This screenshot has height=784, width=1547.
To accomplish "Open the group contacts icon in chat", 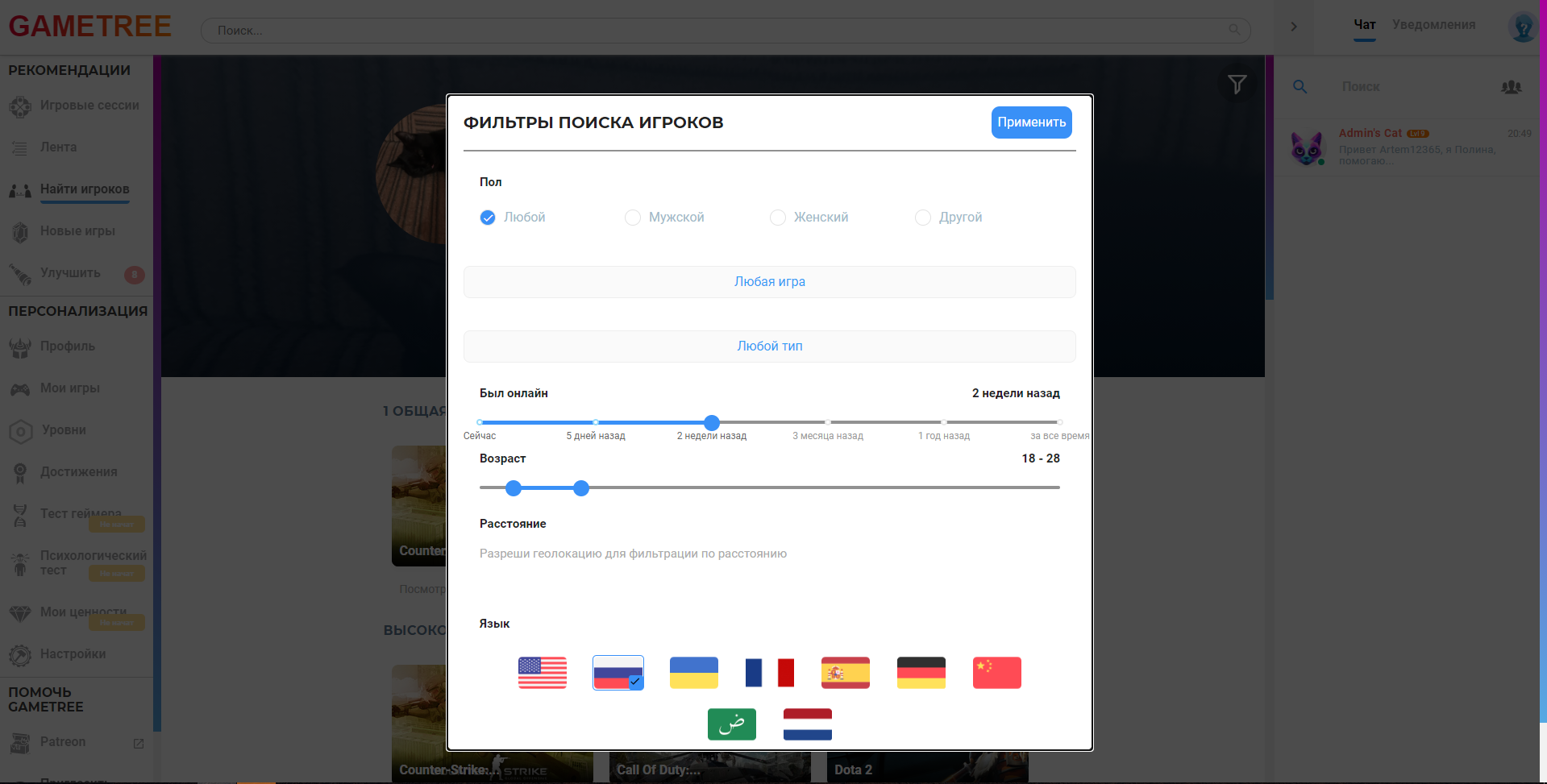I will (1511, 86).
